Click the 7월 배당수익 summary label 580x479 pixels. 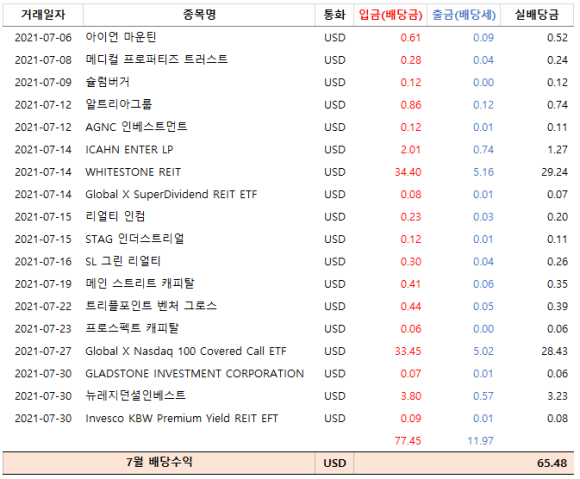tap(159, 462)
